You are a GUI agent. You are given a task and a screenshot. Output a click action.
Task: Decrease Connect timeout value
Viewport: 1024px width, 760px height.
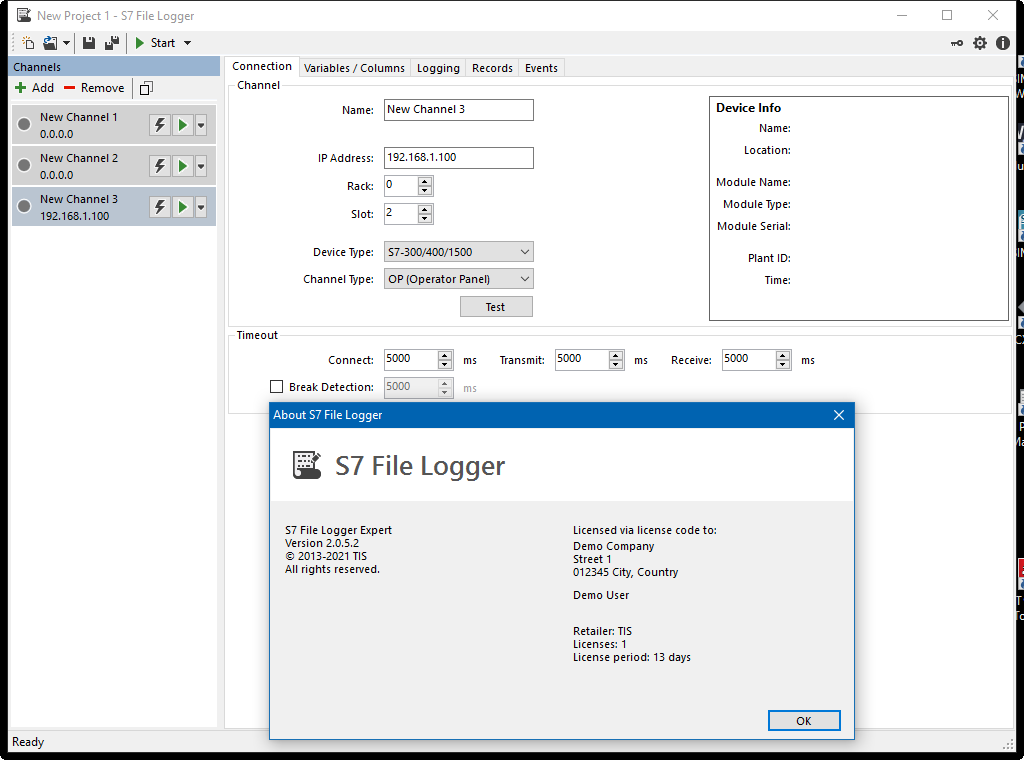445,364
